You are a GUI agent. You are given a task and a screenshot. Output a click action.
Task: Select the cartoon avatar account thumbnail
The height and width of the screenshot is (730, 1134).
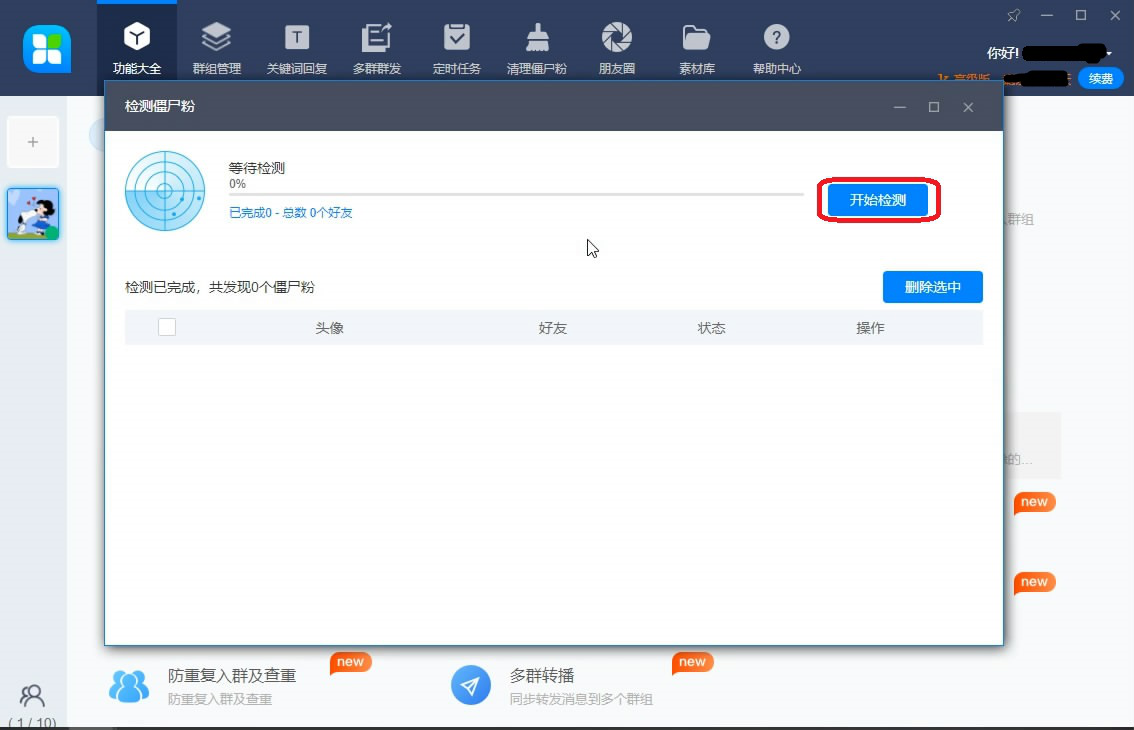(x=33, y=213)
